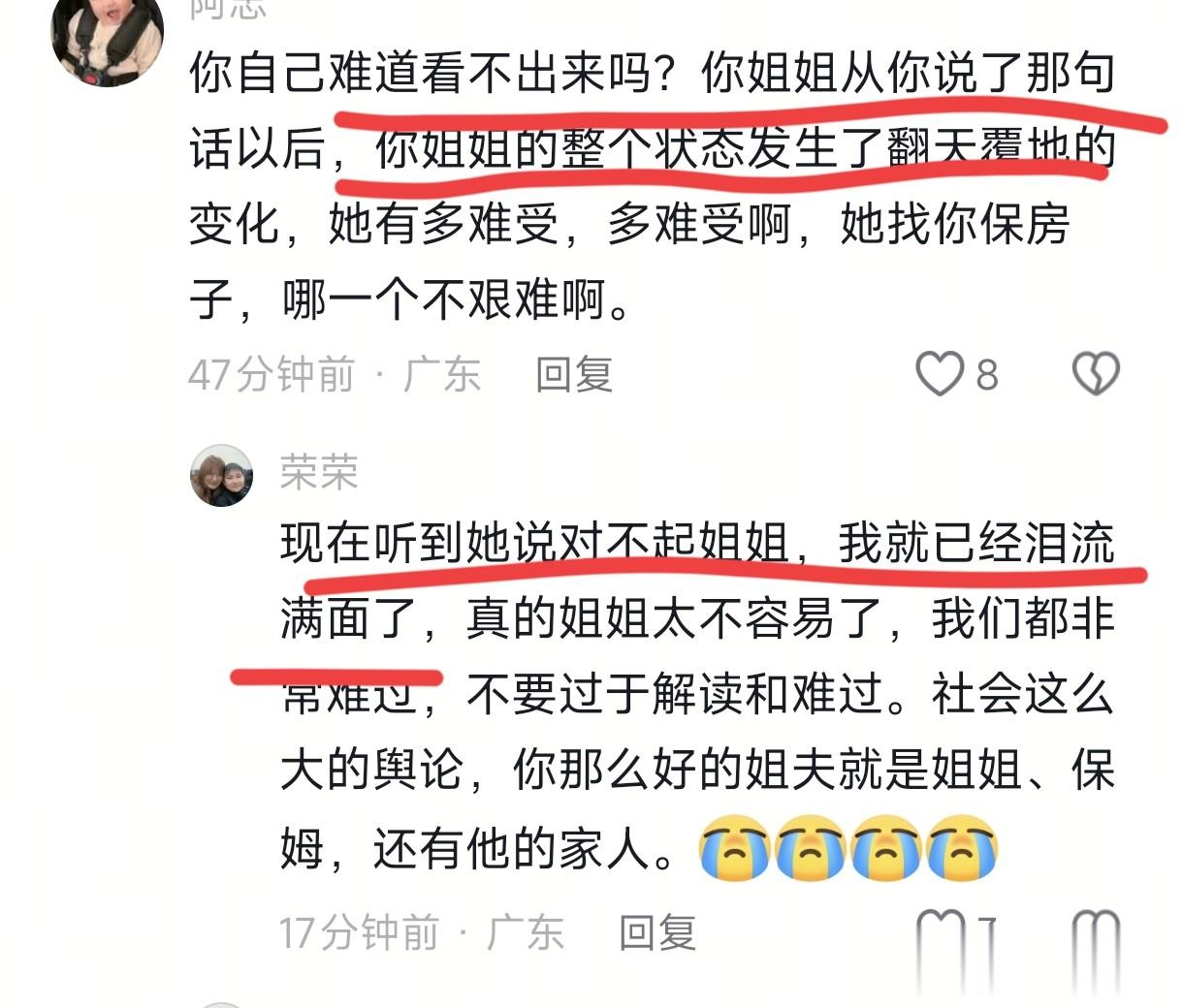Screen dimensions: 1183x1008
Task: Dislike 荣荣's reply via broken heart
Action: [1096, 936]
